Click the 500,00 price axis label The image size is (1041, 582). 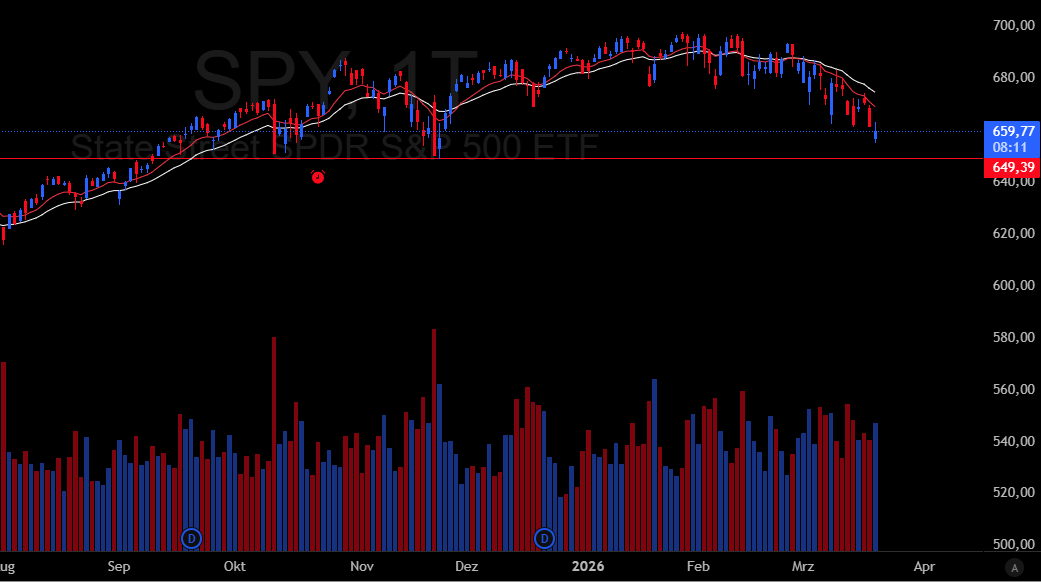pyautogui.click(x=1013, y=544)
